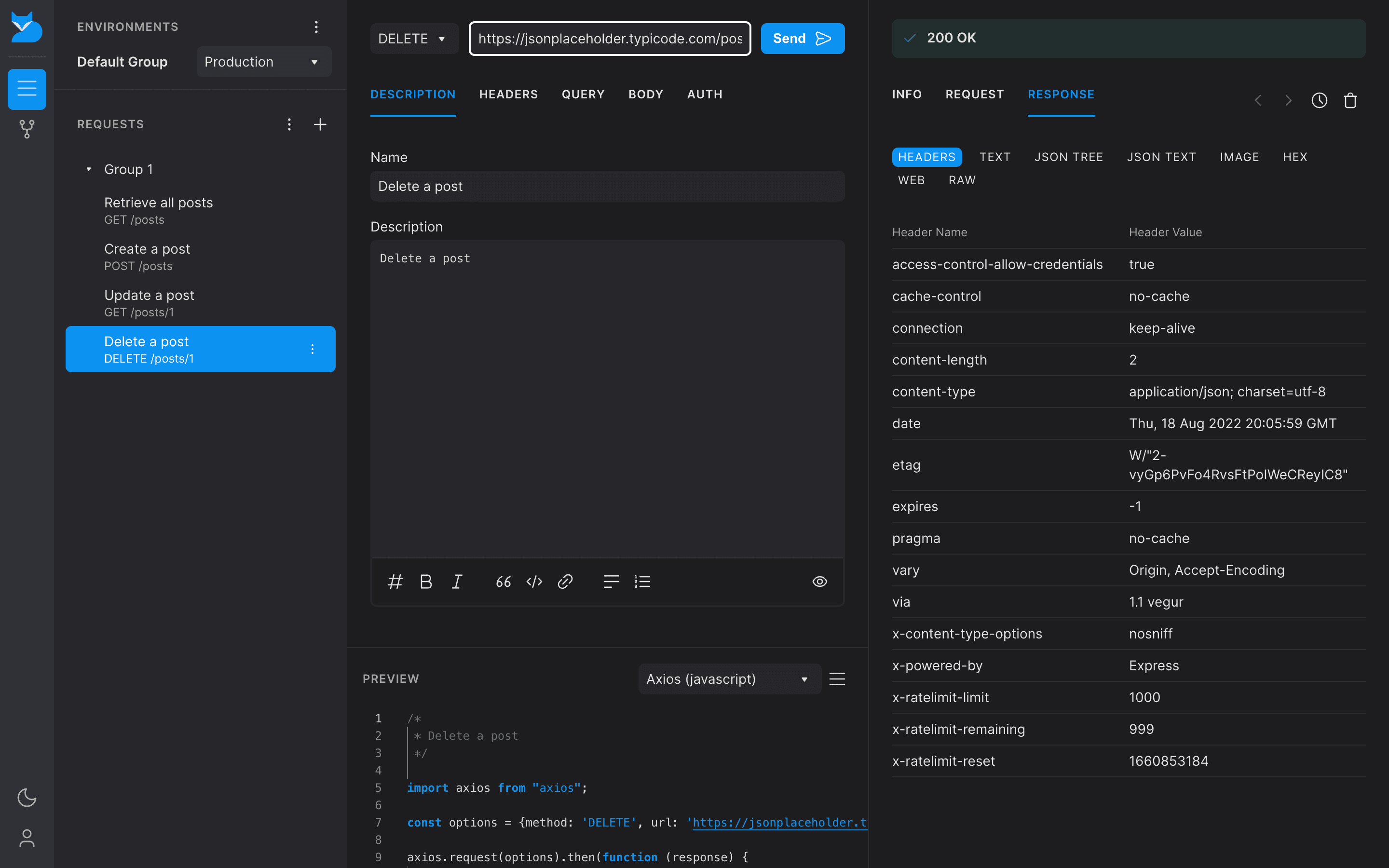Select the RAW response view
The image size is (1389, 868).
(962, 180)
